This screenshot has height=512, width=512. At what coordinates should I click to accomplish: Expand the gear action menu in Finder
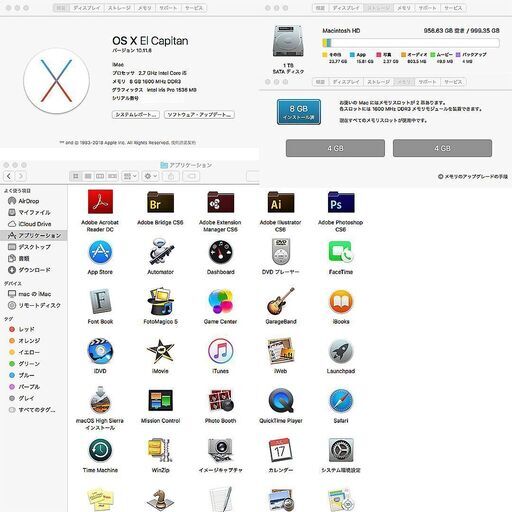[150, 176]
